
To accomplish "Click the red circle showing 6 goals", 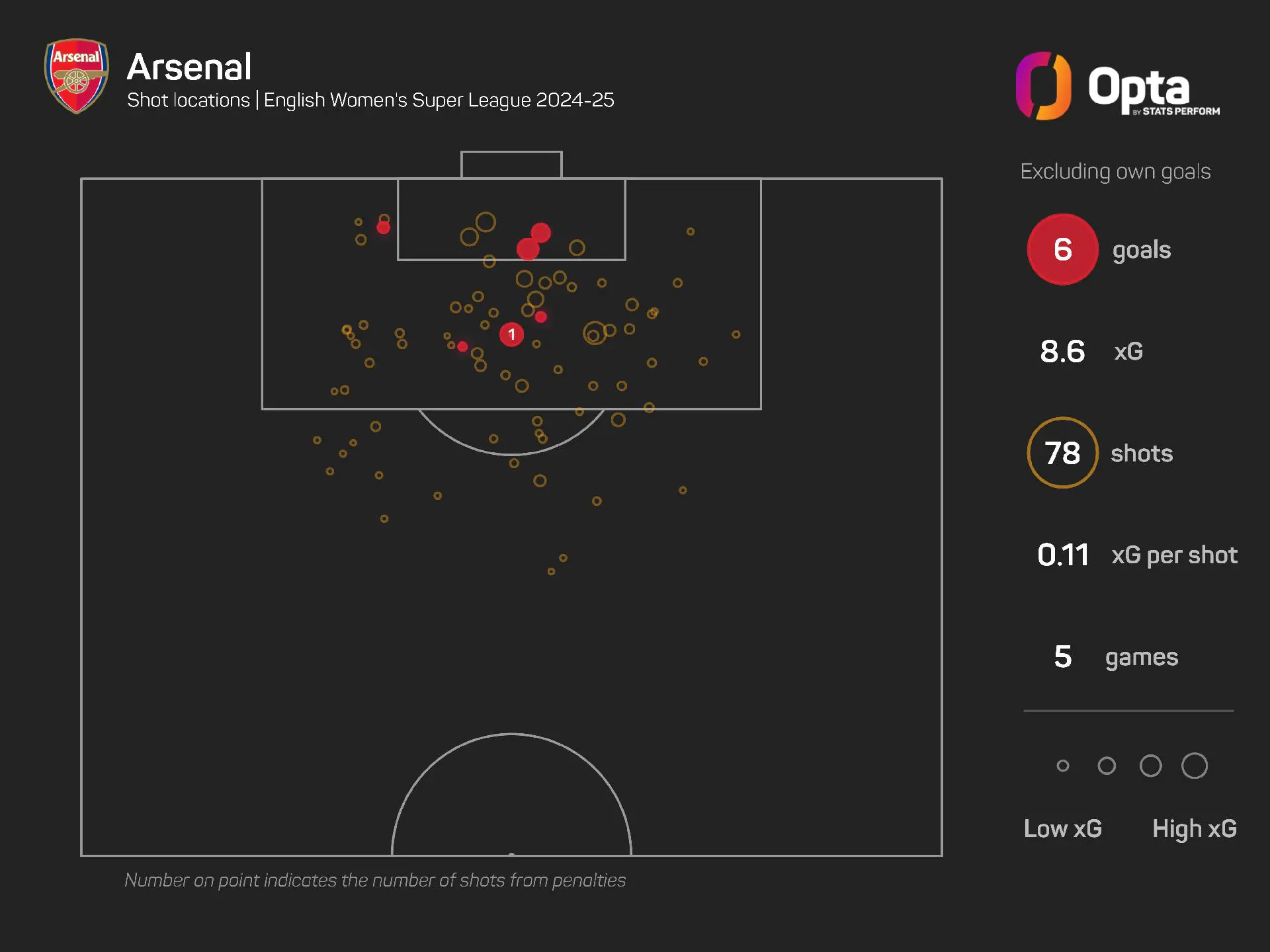I will coord(1062,249).
